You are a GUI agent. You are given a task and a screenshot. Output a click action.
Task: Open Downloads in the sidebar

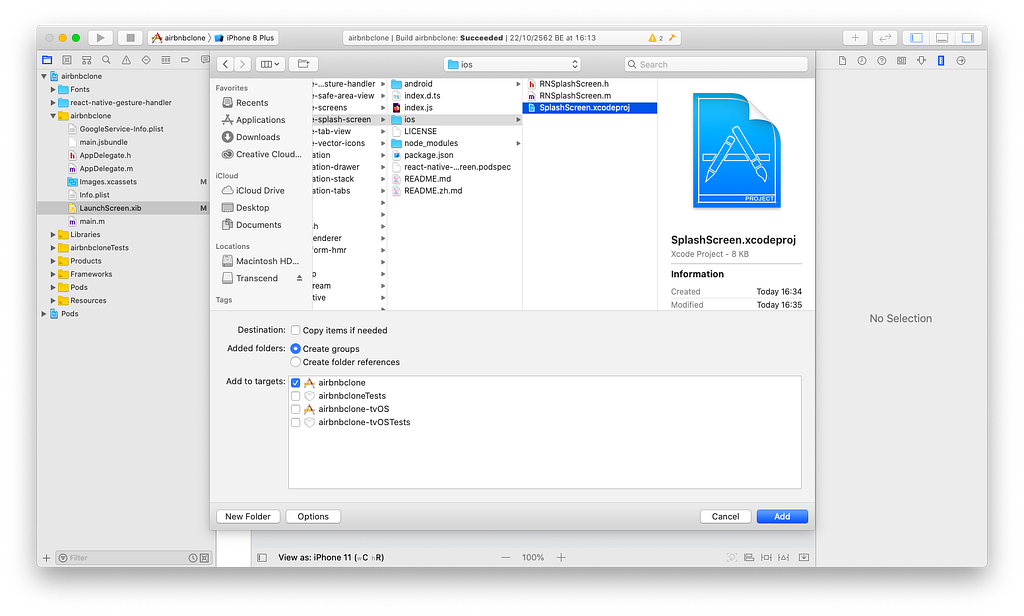258,137
